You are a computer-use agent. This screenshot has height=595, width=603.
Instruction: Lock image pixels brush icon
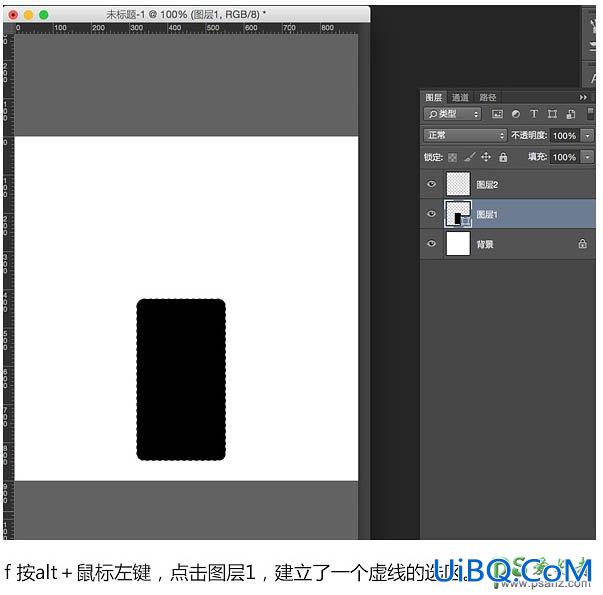pyautogui.click(x=470, y=157)
